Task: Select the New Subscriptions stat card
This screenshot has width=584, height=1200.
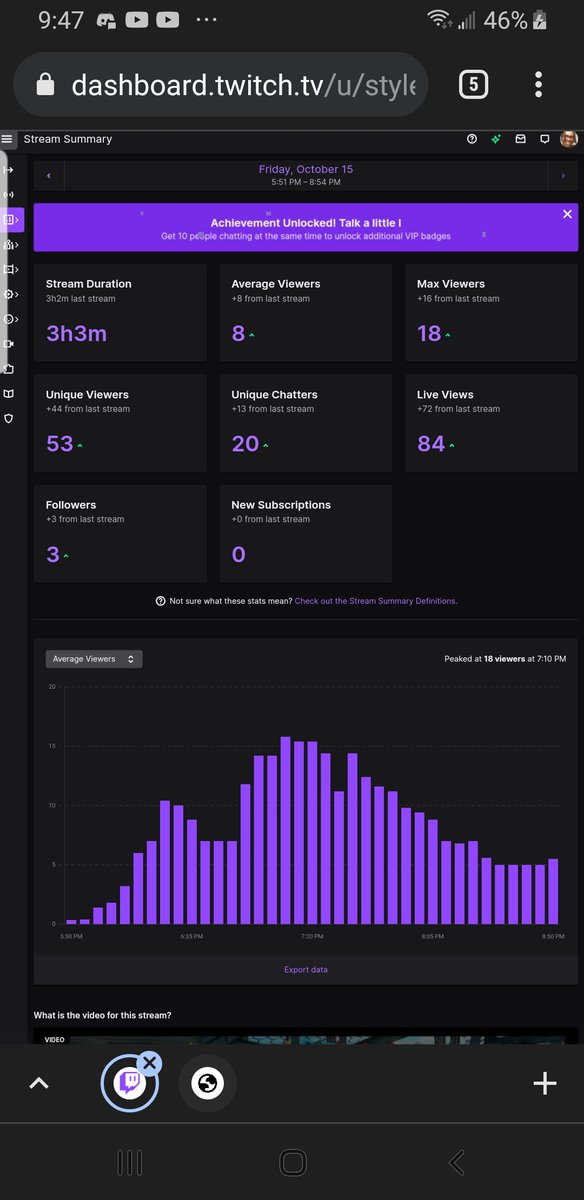Action: pyautogui.click(x=306, y=533)
